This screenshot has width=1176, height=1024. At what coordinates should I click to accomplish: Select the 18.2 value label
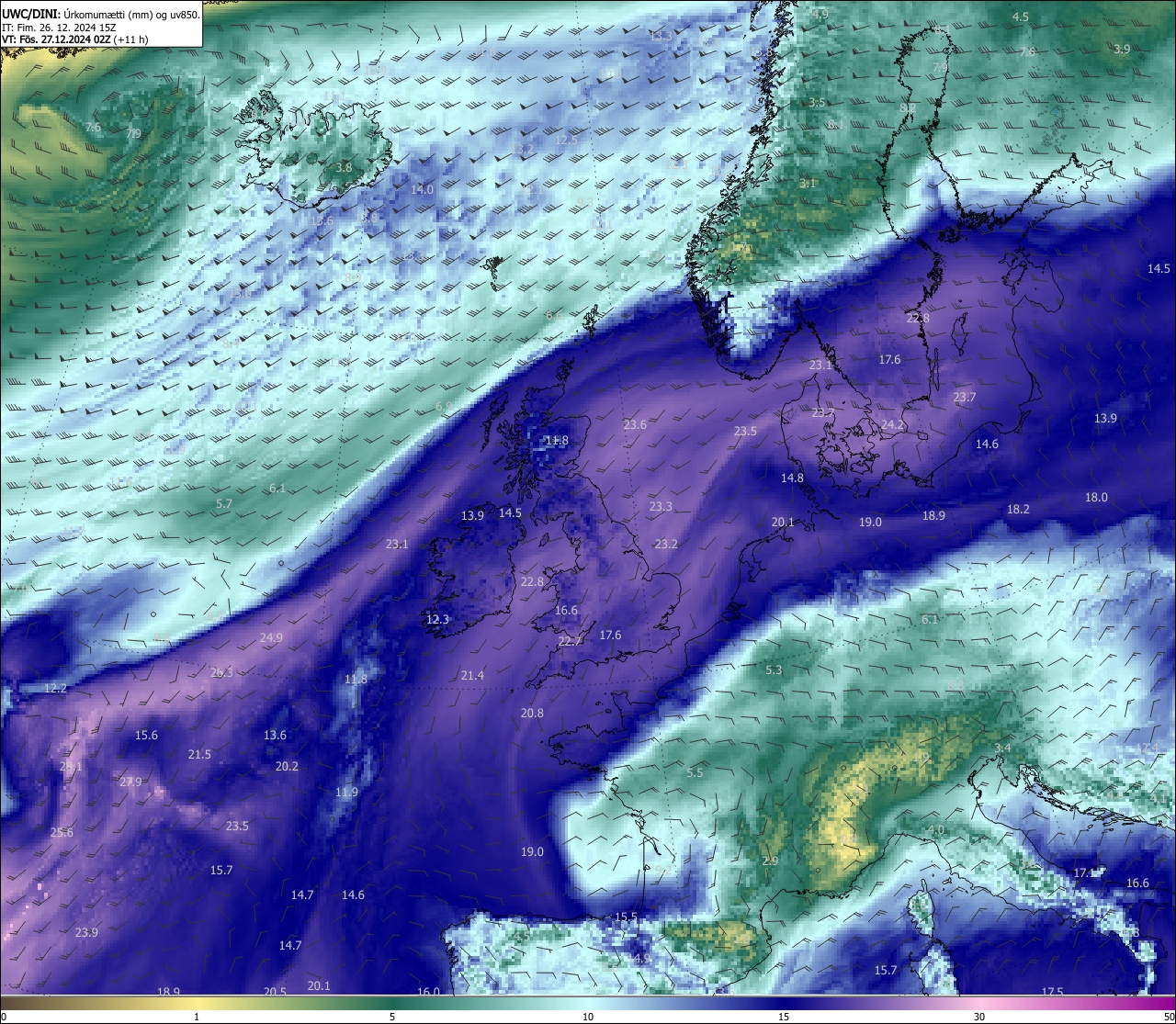pos(1018,509)
